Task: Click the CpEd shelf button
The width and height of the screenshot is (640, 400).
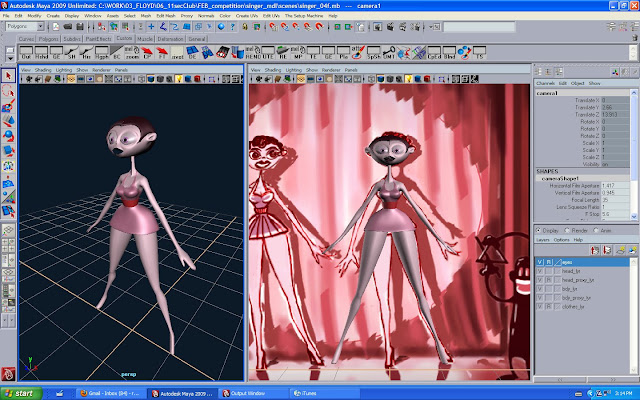Action: click(x=434, y=53)
